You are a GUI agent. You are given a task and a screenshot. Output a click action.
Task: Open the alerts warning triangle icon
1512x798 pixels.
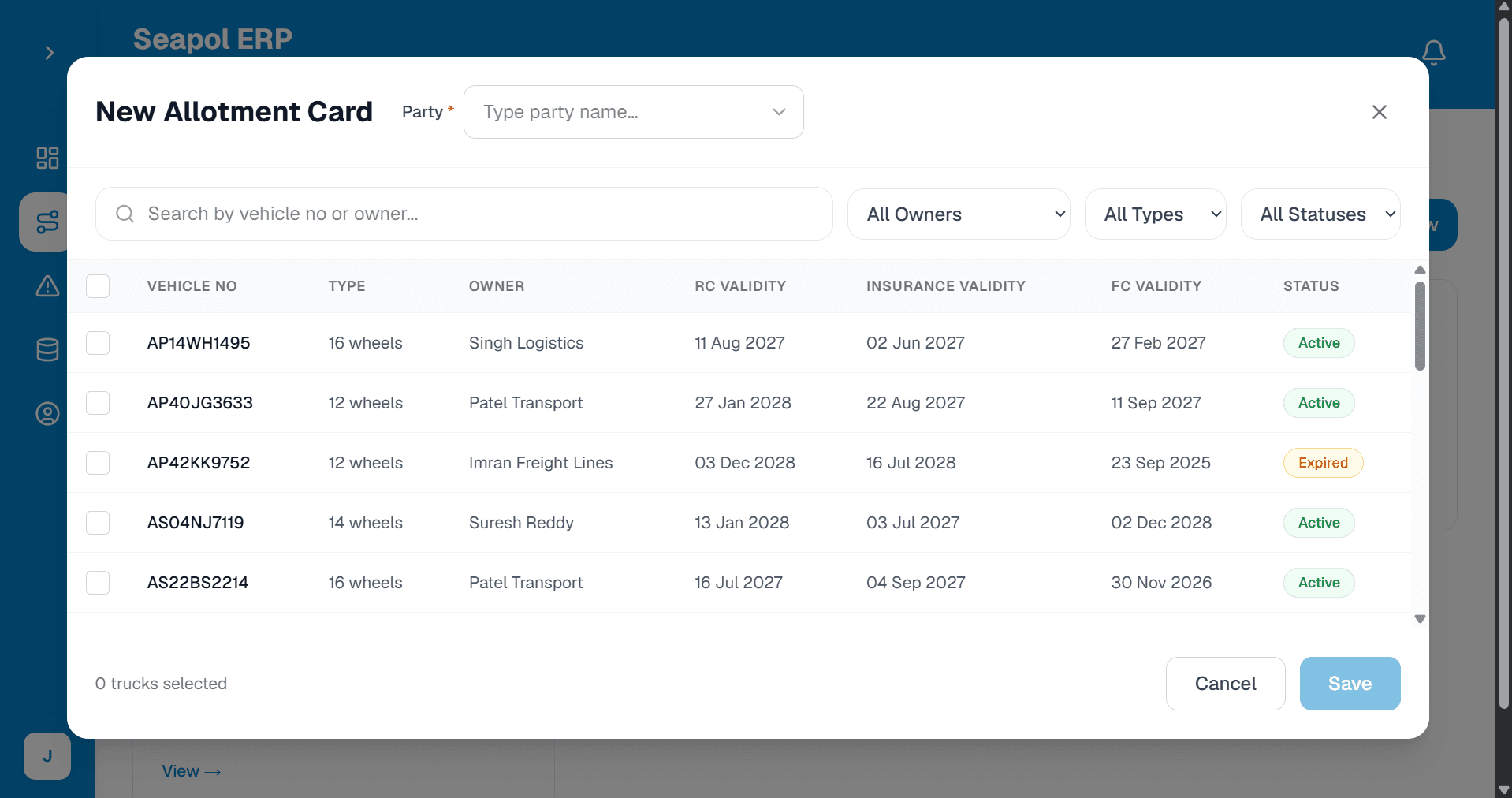[x=47, y=285]
